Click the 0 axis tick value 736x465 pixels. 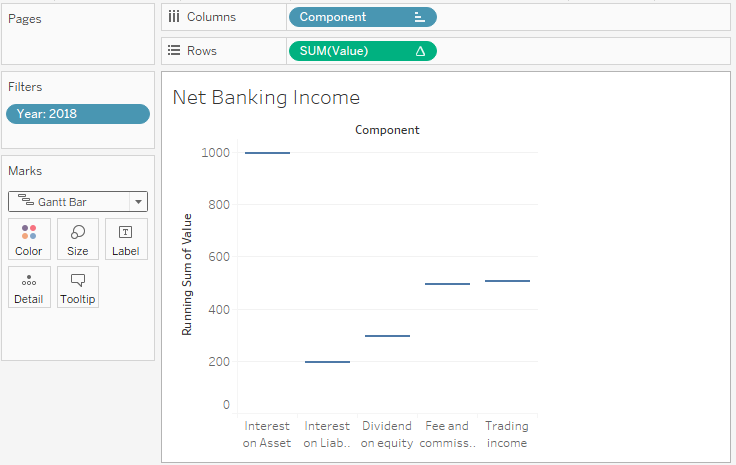click(x=226, y=405)
